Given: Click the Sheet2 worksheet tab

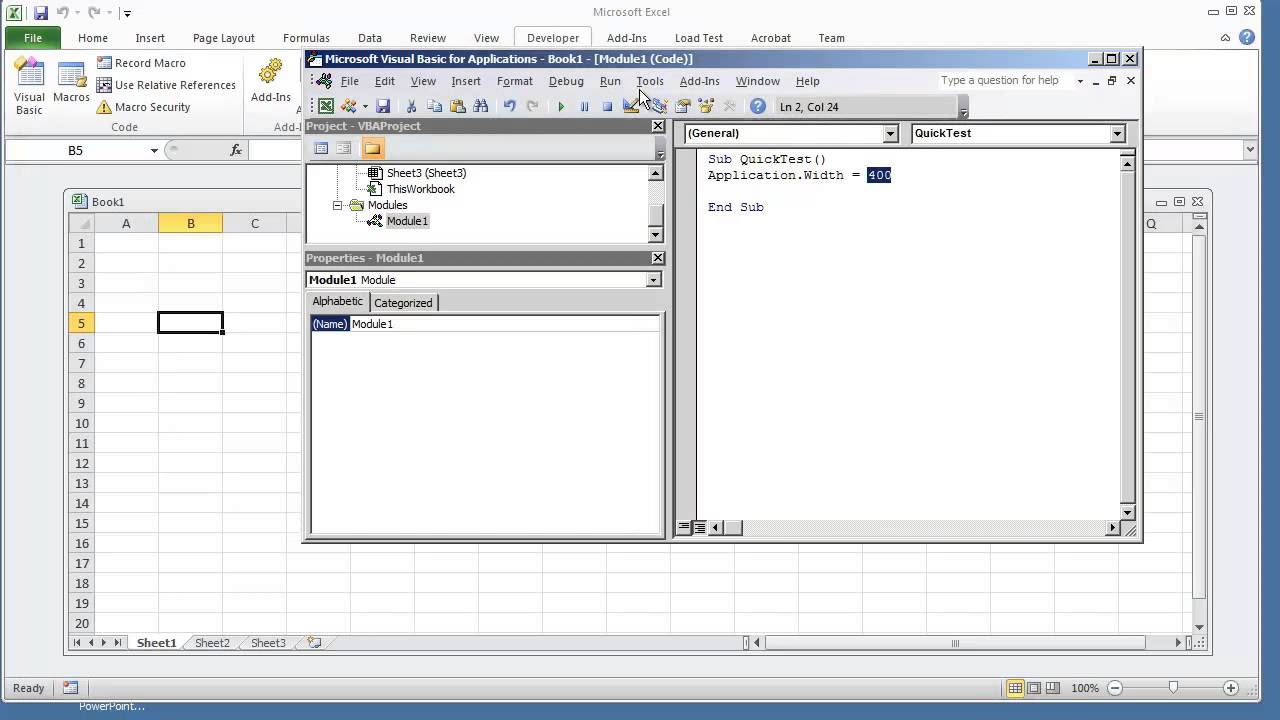Looking at the screenshot, I should coord(212,643).
